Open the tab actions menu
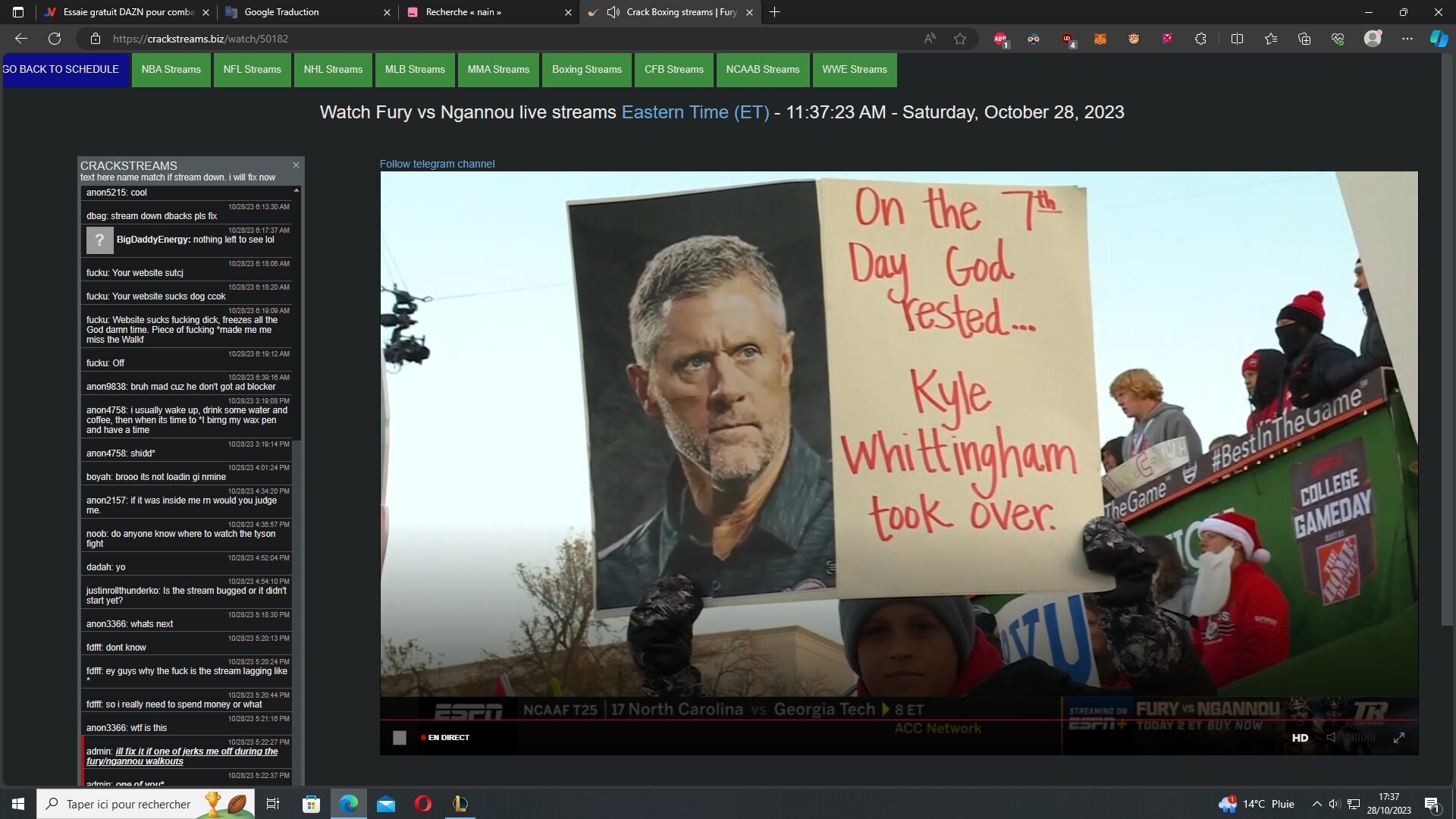 coord(18,12)
